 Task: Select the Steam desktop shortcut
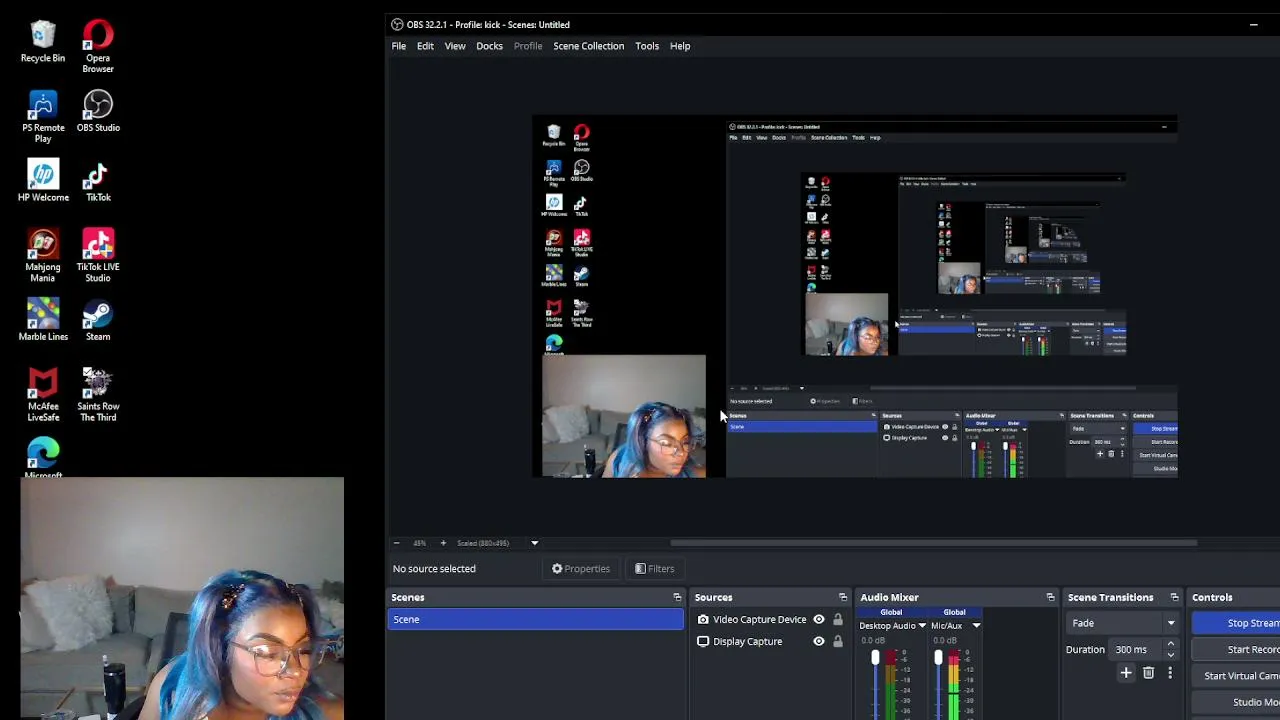coord(98,320)
